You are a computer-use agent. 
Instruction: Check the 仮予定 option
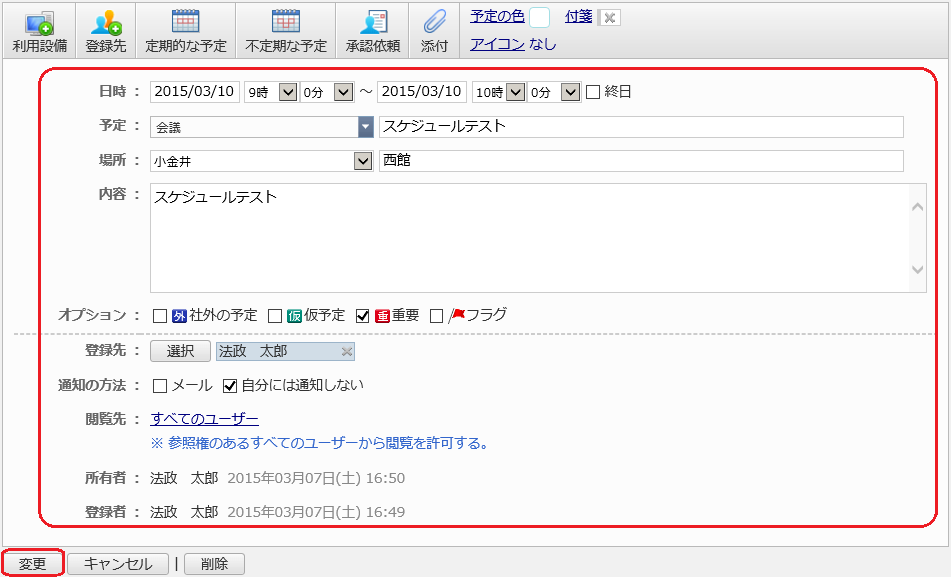coord(275,316)
